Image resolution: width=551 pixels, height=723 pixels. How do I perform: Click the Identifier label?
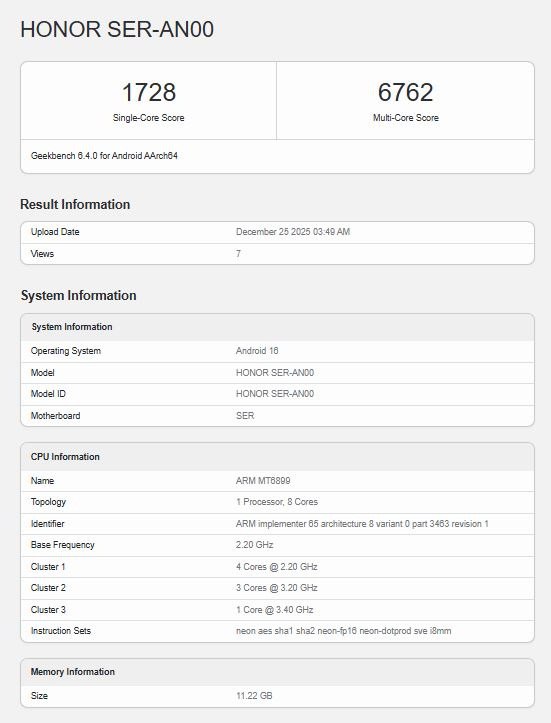click(x=47, y=524)
